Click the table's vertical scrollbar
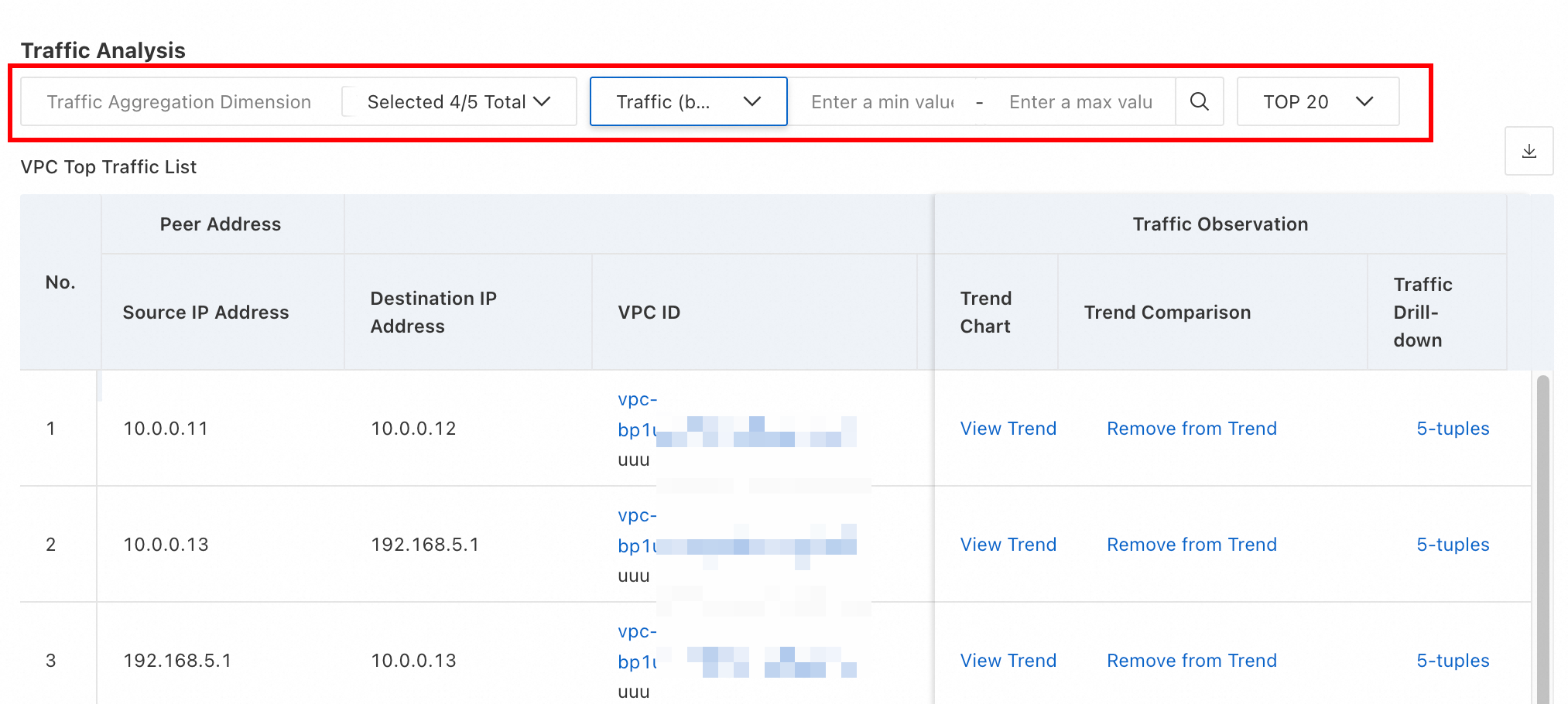The image size is (1568, 704). 1542,542
